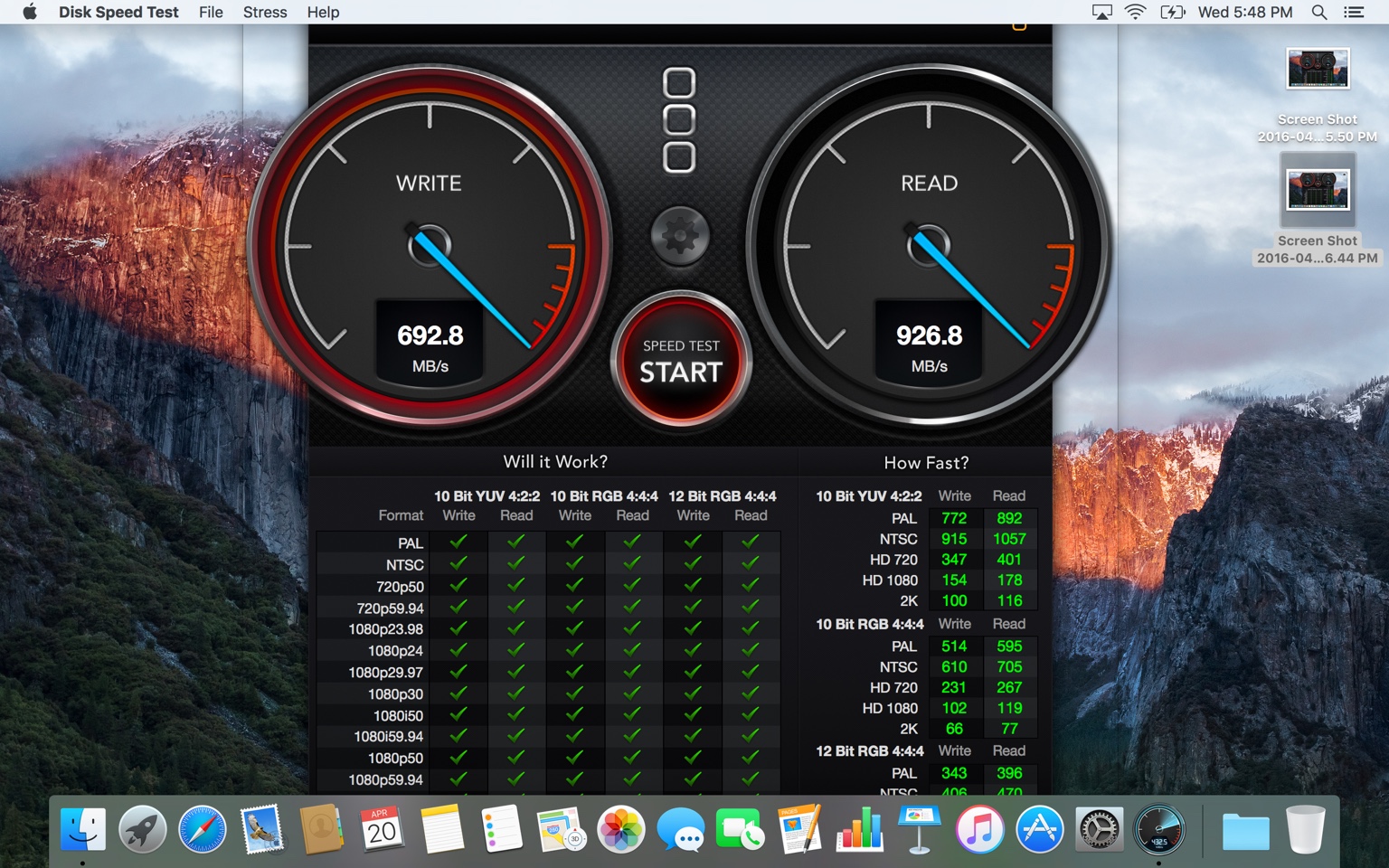Open Calendar icon showing APR 20

pyautogui.click(x=382, y=829)
